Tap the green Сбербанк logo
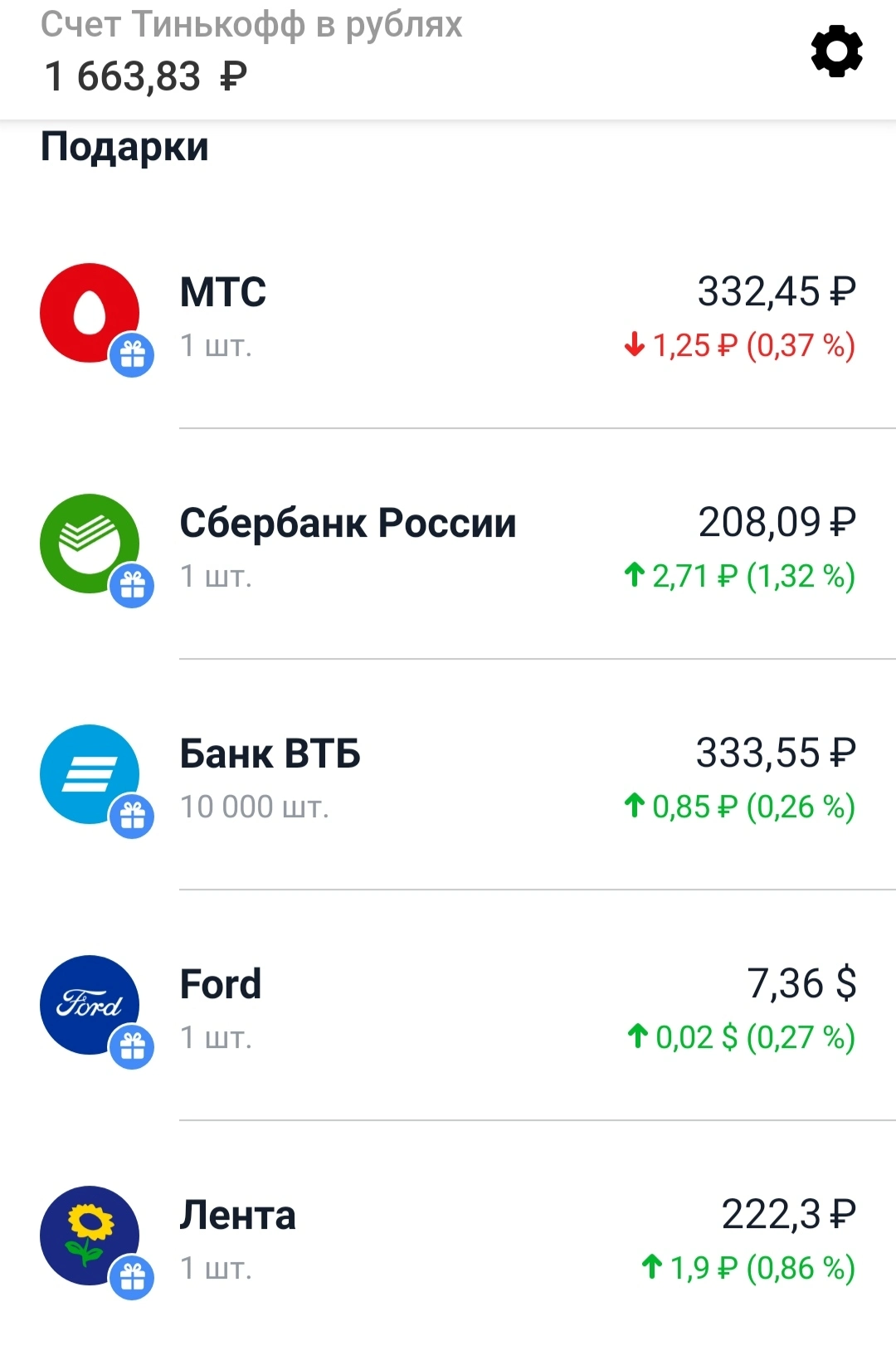 pos(90,544)
